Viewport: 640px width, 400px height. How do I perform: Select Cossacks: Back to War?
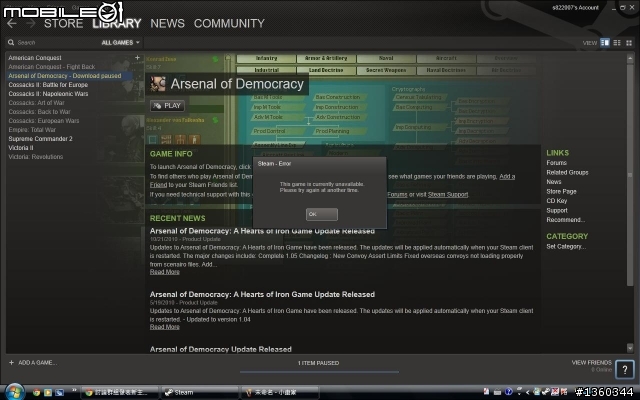point(39,112)
